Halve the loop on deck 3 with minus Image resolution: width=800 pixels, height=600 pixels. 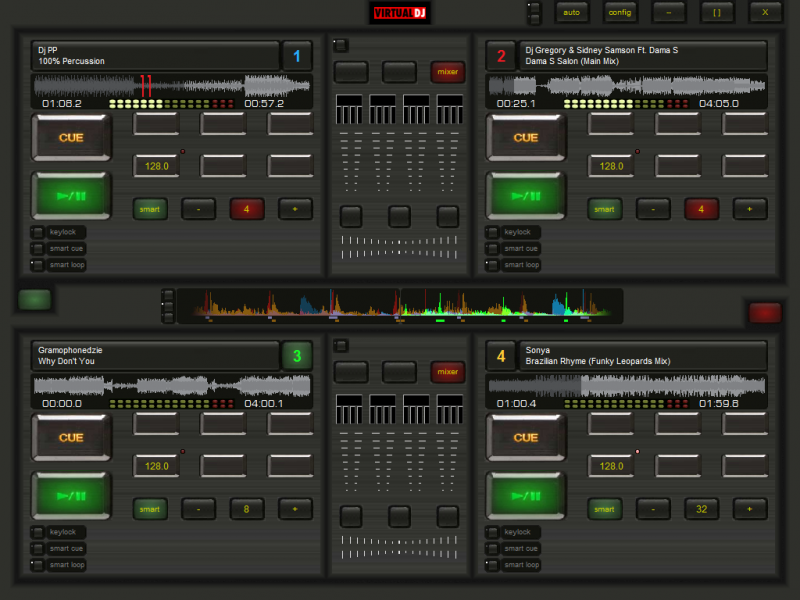(198, 509)
